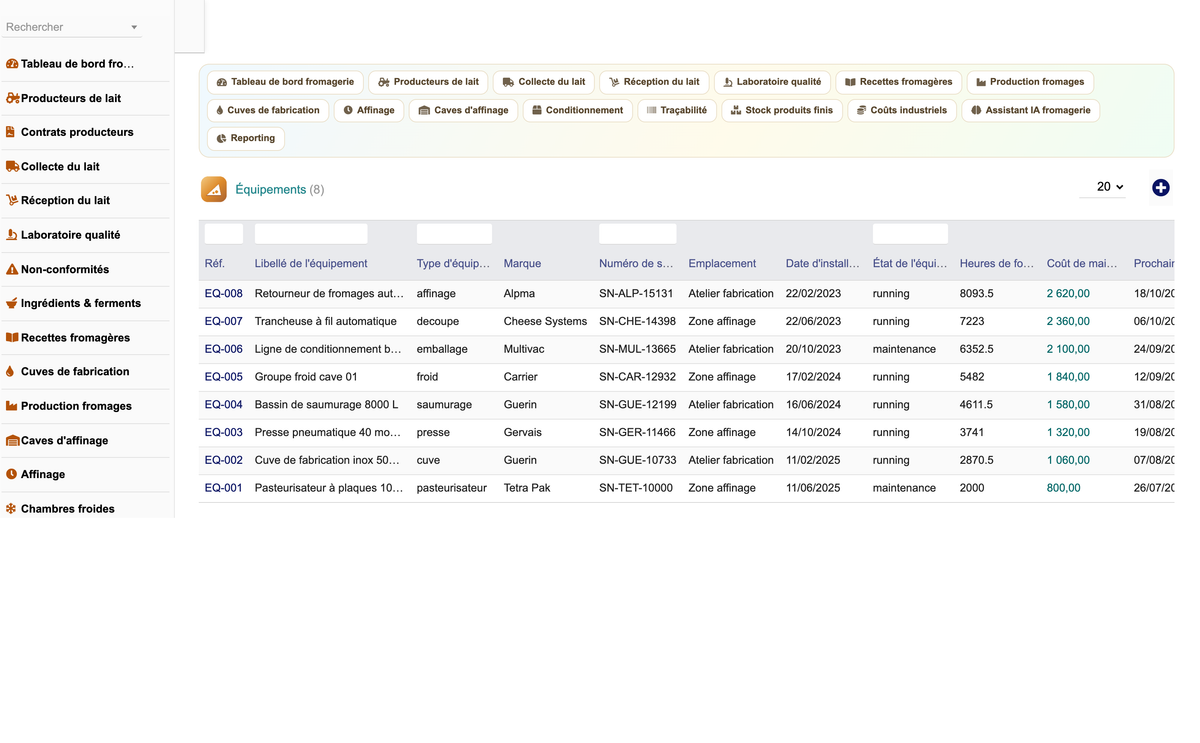Open Assistant IA fromagerie top tab
The width and height of the screenshot is (1200, 743).
point(1031,110)
